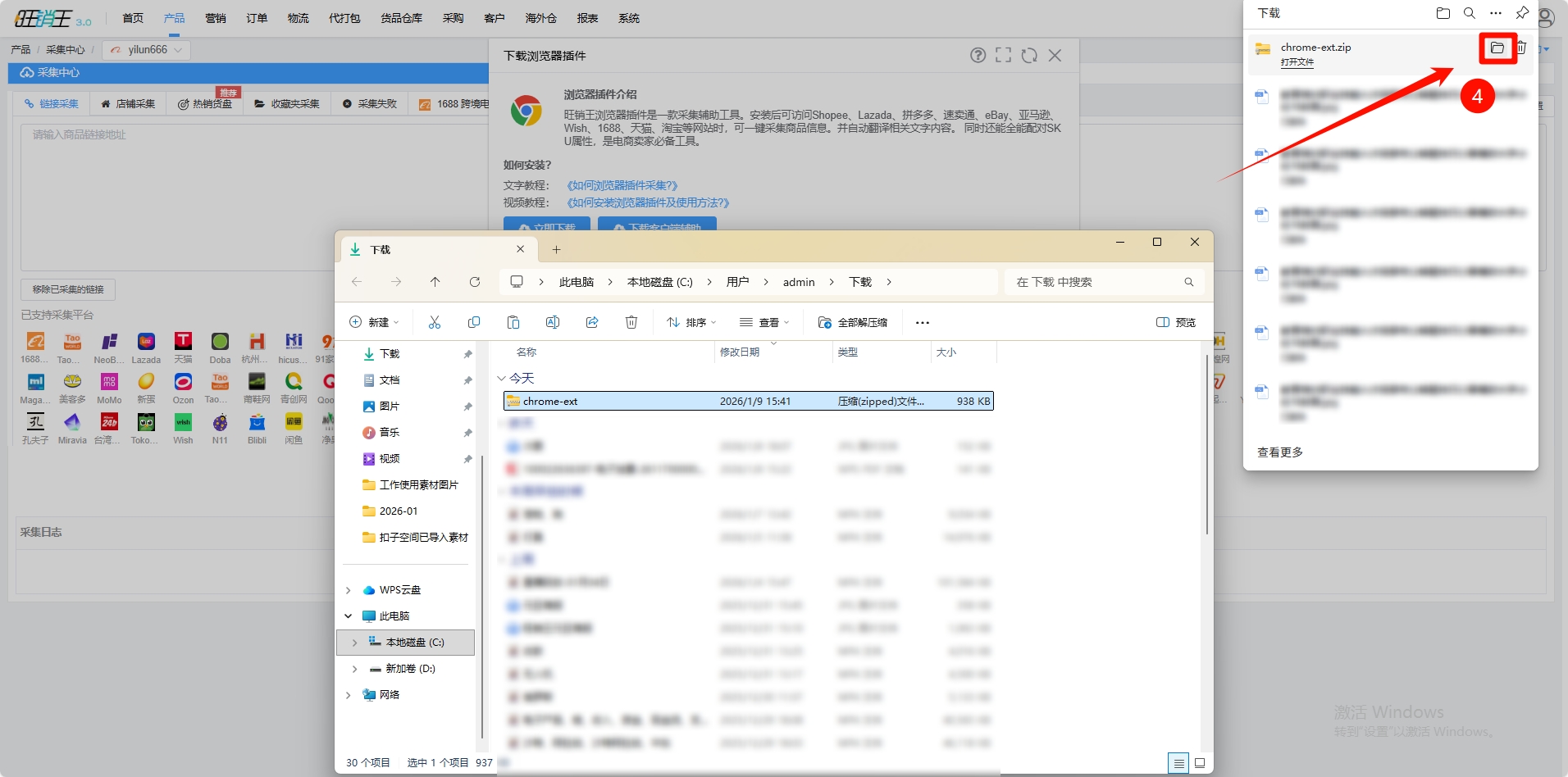
Task: Show chrome-ext.zip in folder from downloads panel
Action: tap(1497, 48)
